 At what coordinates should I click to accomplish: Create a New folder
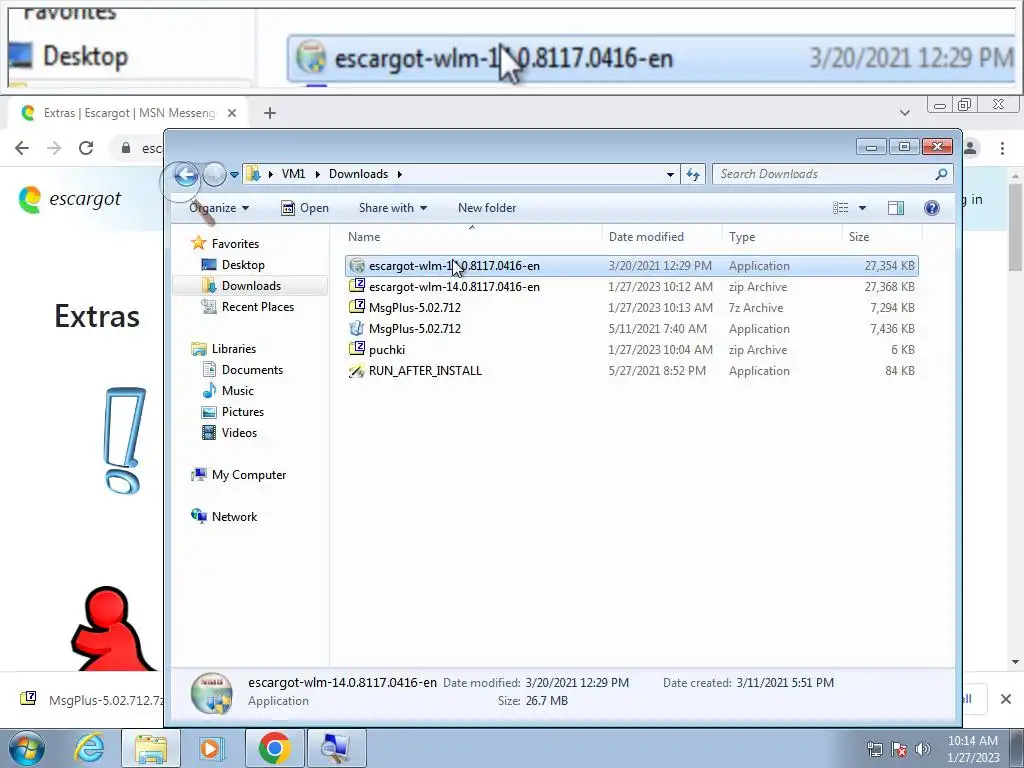tap(487, 208)
